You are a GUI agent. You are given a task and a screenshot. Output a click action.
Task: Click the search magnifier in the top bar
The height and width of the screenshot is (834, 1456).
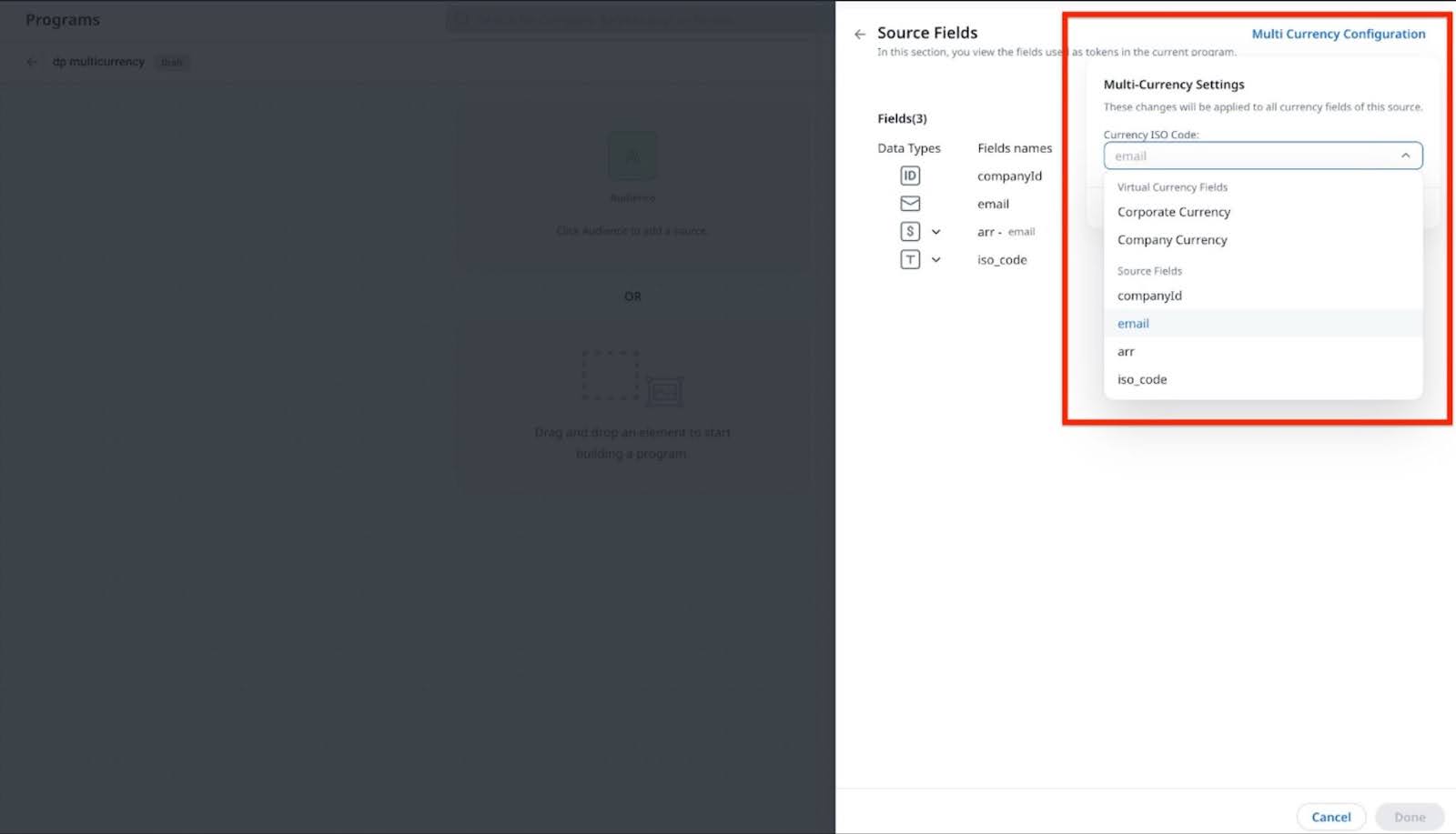(460, 19)
